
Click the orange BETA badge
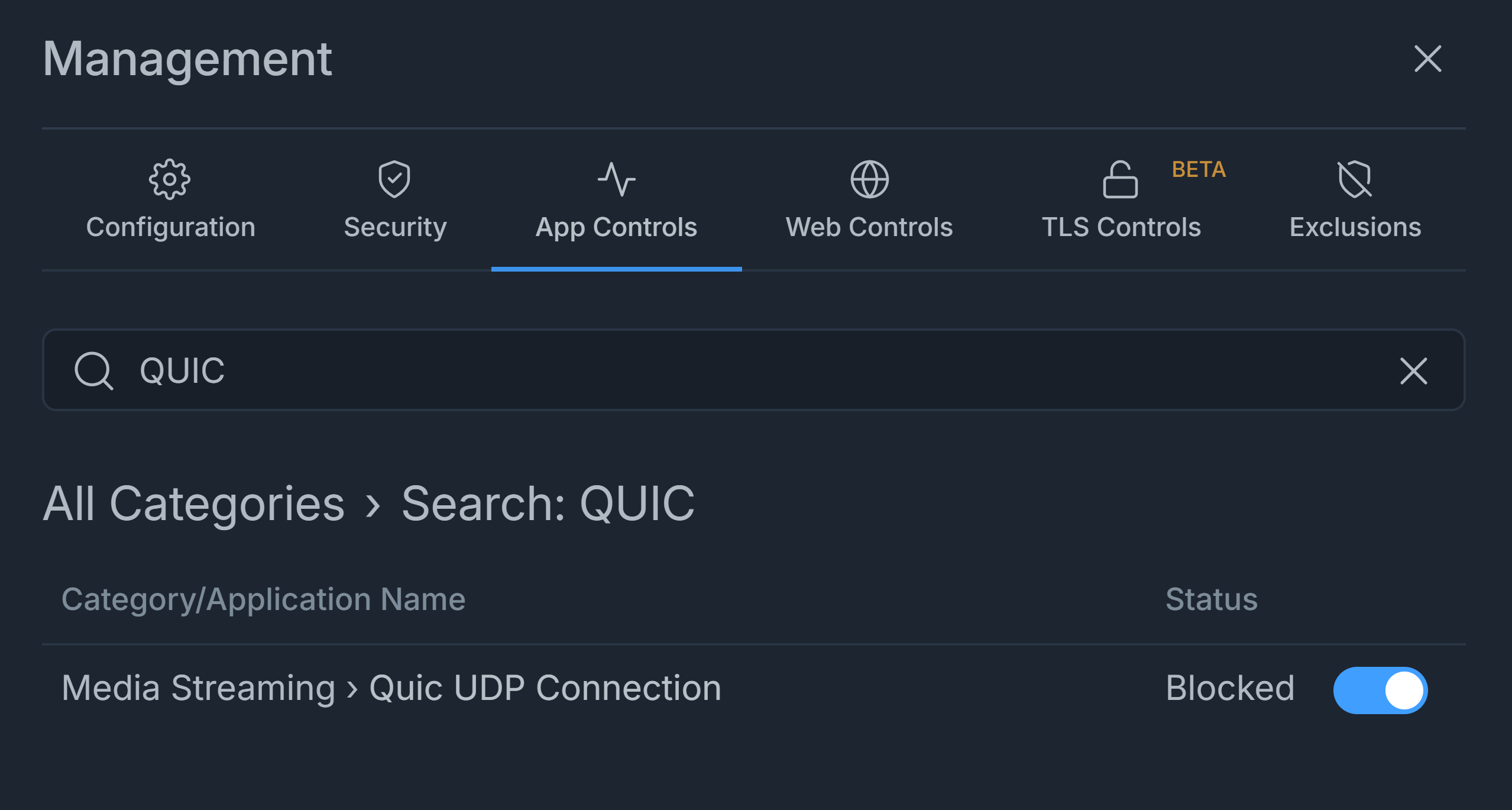tap(1199, 170)
